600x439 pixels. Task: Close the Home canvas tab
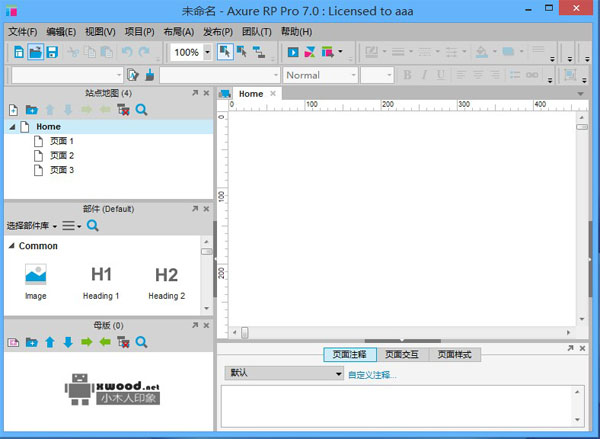point(273,93)
